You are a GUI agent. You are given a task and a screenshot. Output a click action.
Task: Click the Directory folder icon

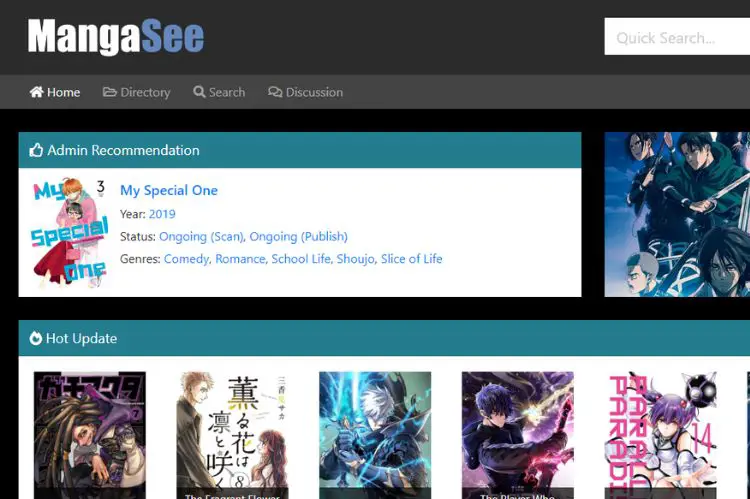[x=110, y=91]
